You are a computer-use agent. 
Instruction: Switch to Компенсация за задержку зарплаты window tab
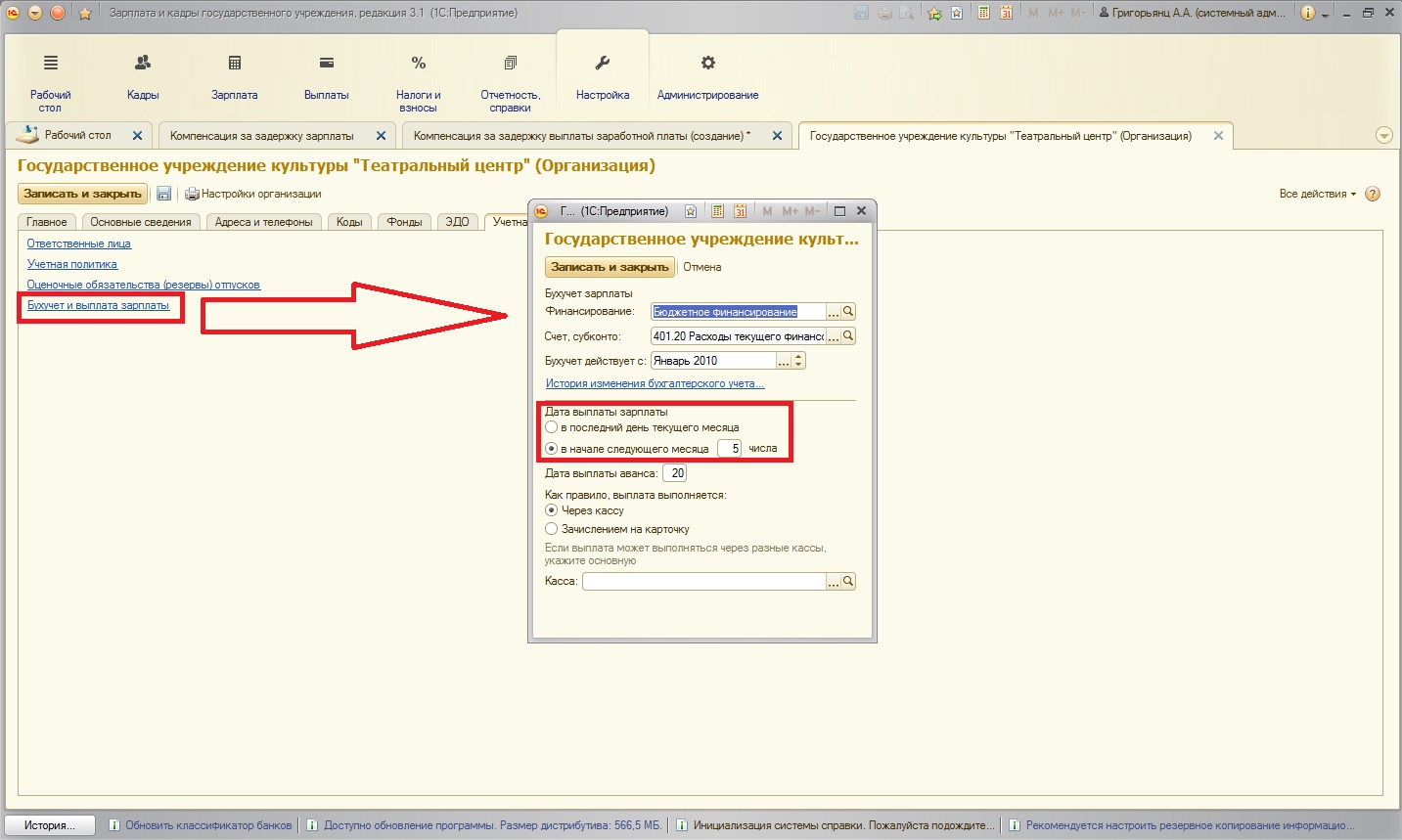pos(262,136)
